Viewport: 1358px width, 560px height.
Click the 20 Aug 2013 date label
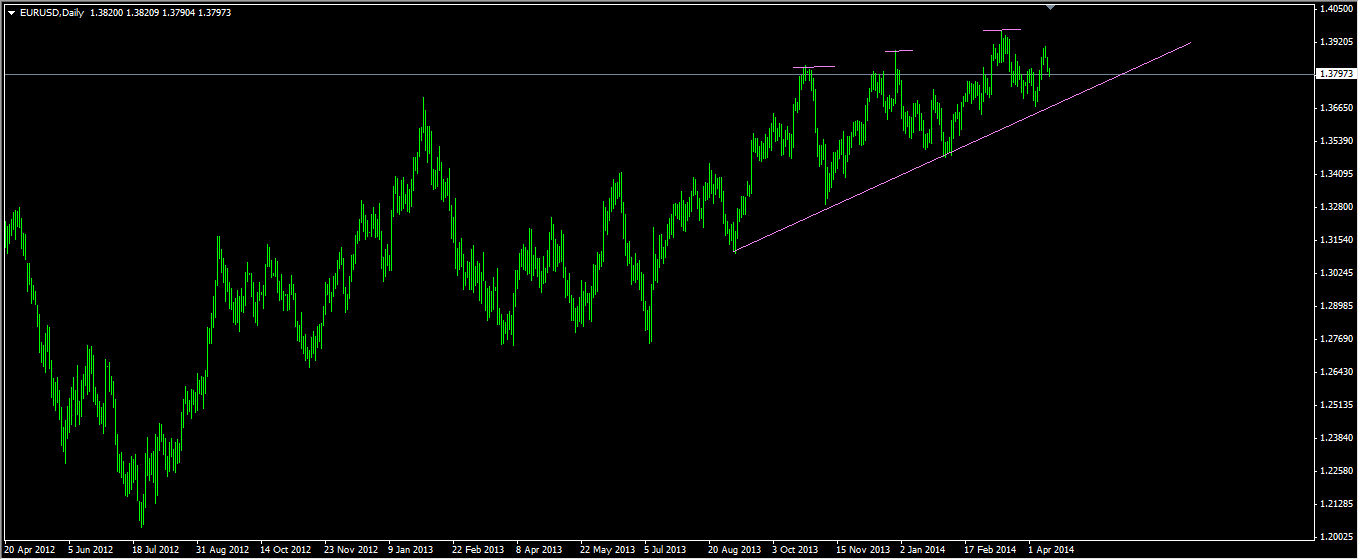pos(734,550)
